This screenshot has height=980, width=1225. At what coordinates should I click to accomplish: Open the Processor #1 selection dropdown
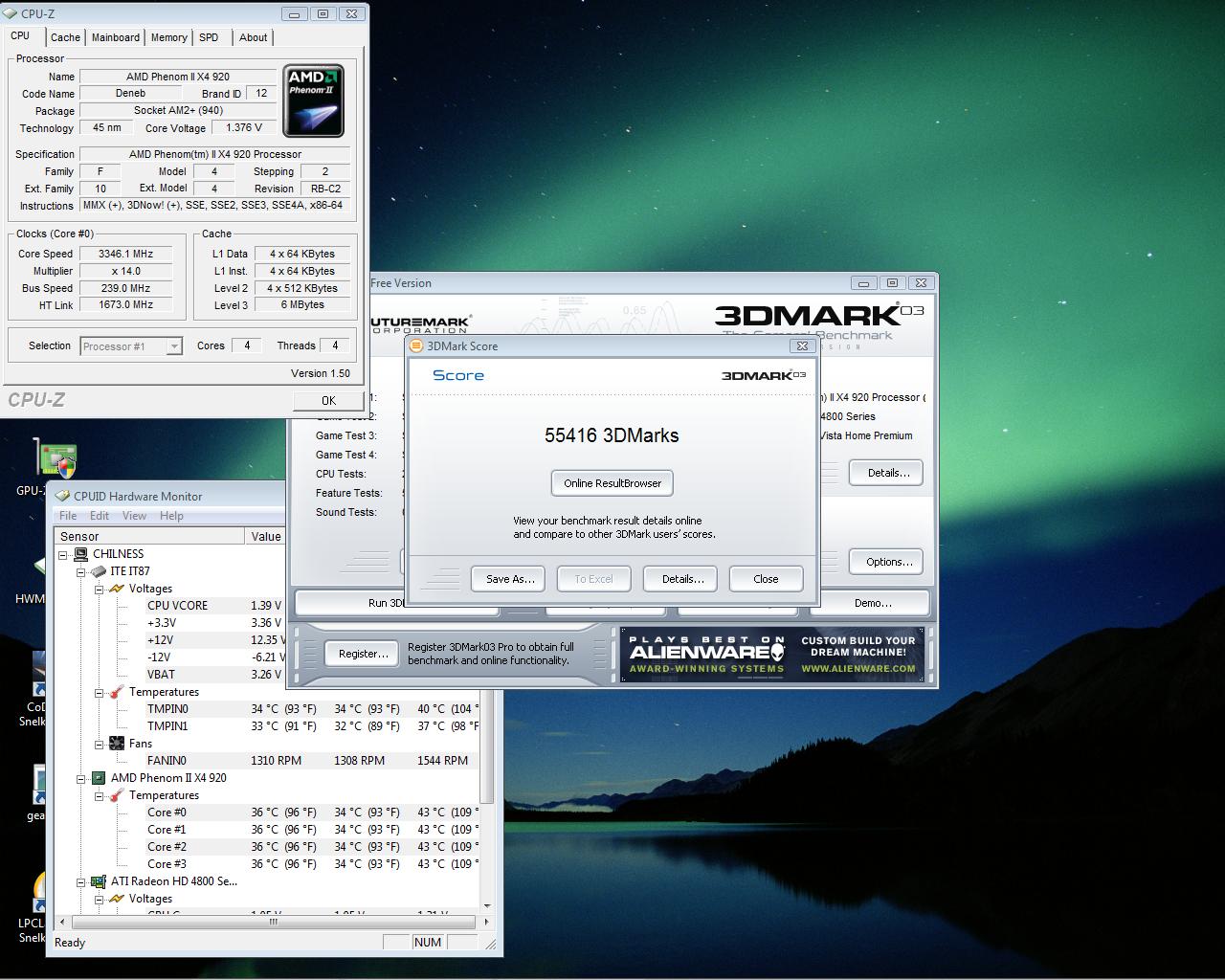[174, 346]
